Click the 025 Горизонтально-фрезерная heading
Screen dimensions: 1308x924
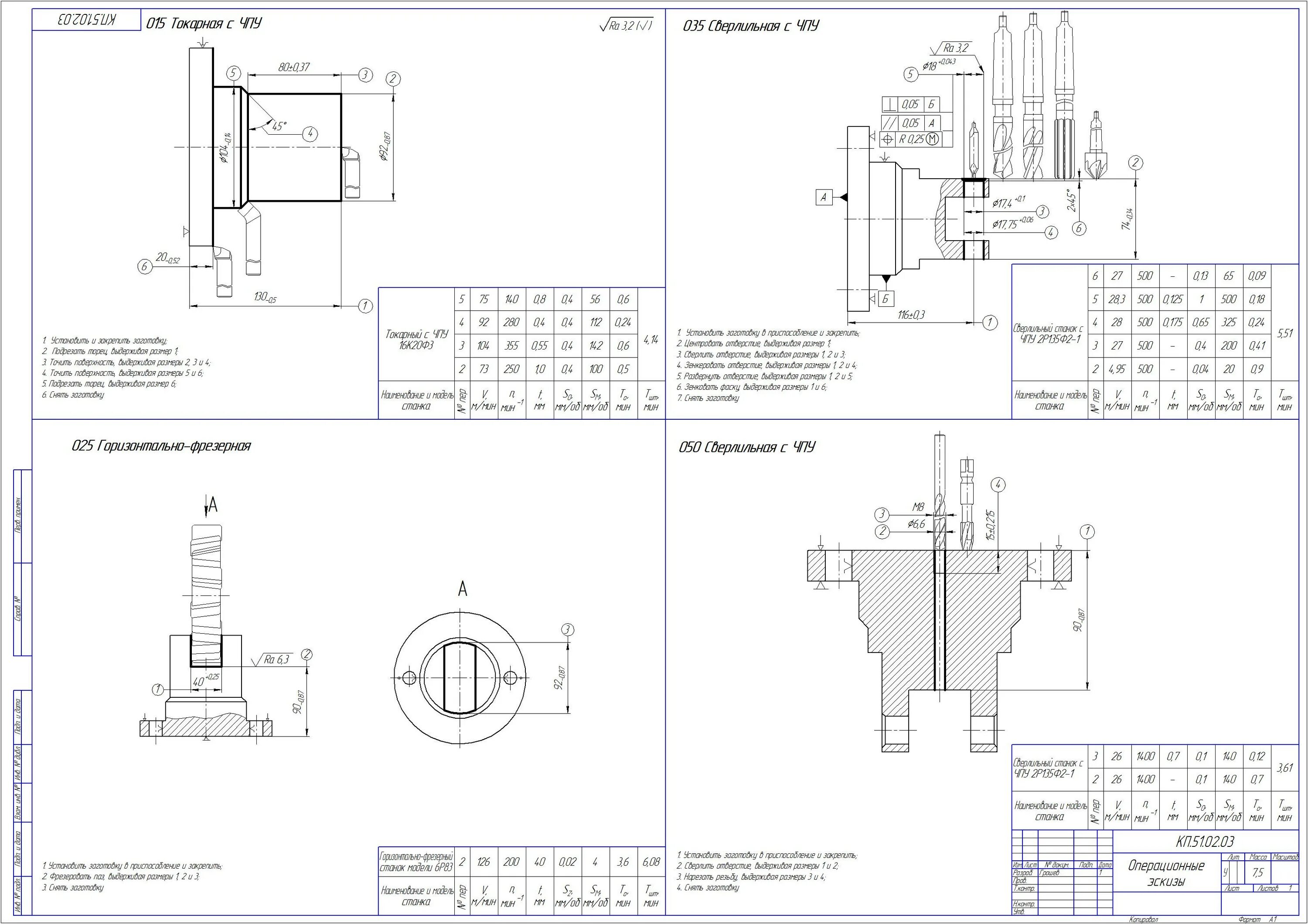160,446
